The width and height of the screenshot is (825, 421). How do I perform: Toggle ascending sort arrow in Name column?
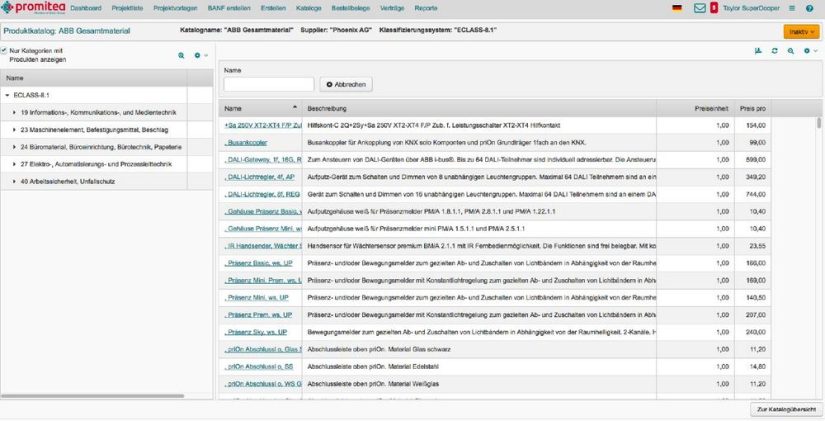[295, 107]
